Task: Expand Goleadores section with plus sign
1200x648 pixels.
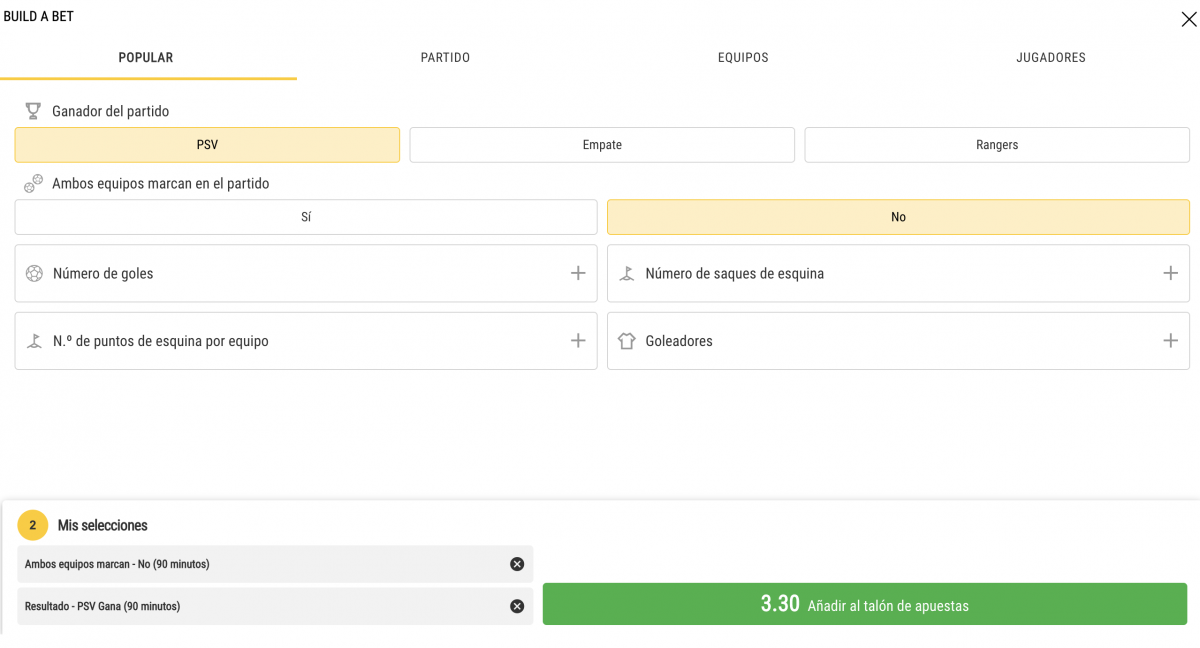Action: tap(1170, 341)
